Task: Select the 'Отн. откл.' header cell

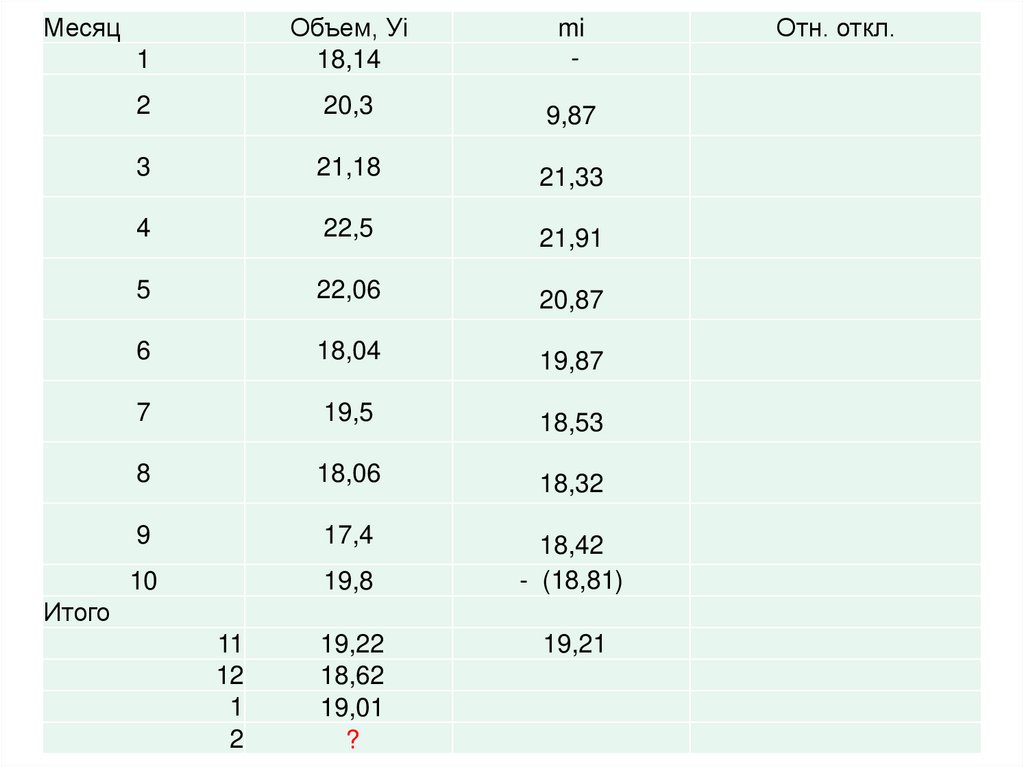Action: 835,28
